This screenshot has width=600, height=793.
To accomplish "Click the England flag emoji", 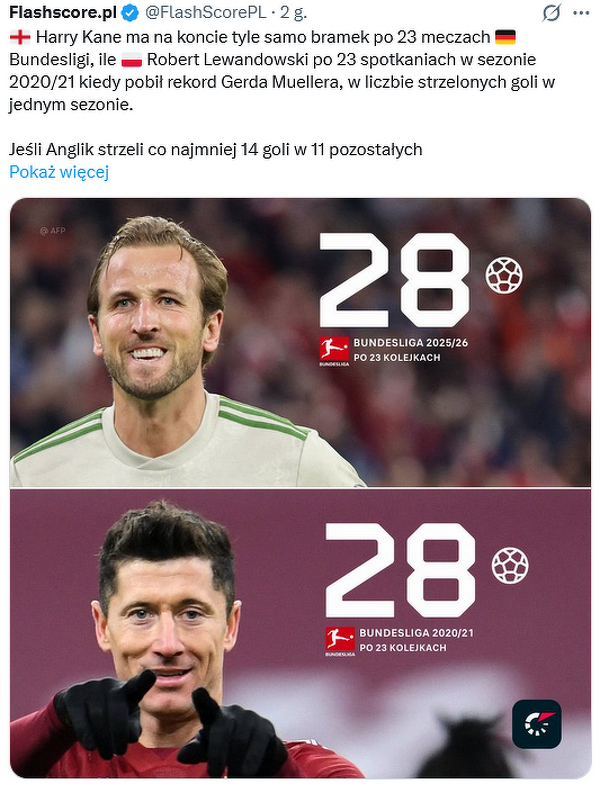I will [x=20, y=37].
